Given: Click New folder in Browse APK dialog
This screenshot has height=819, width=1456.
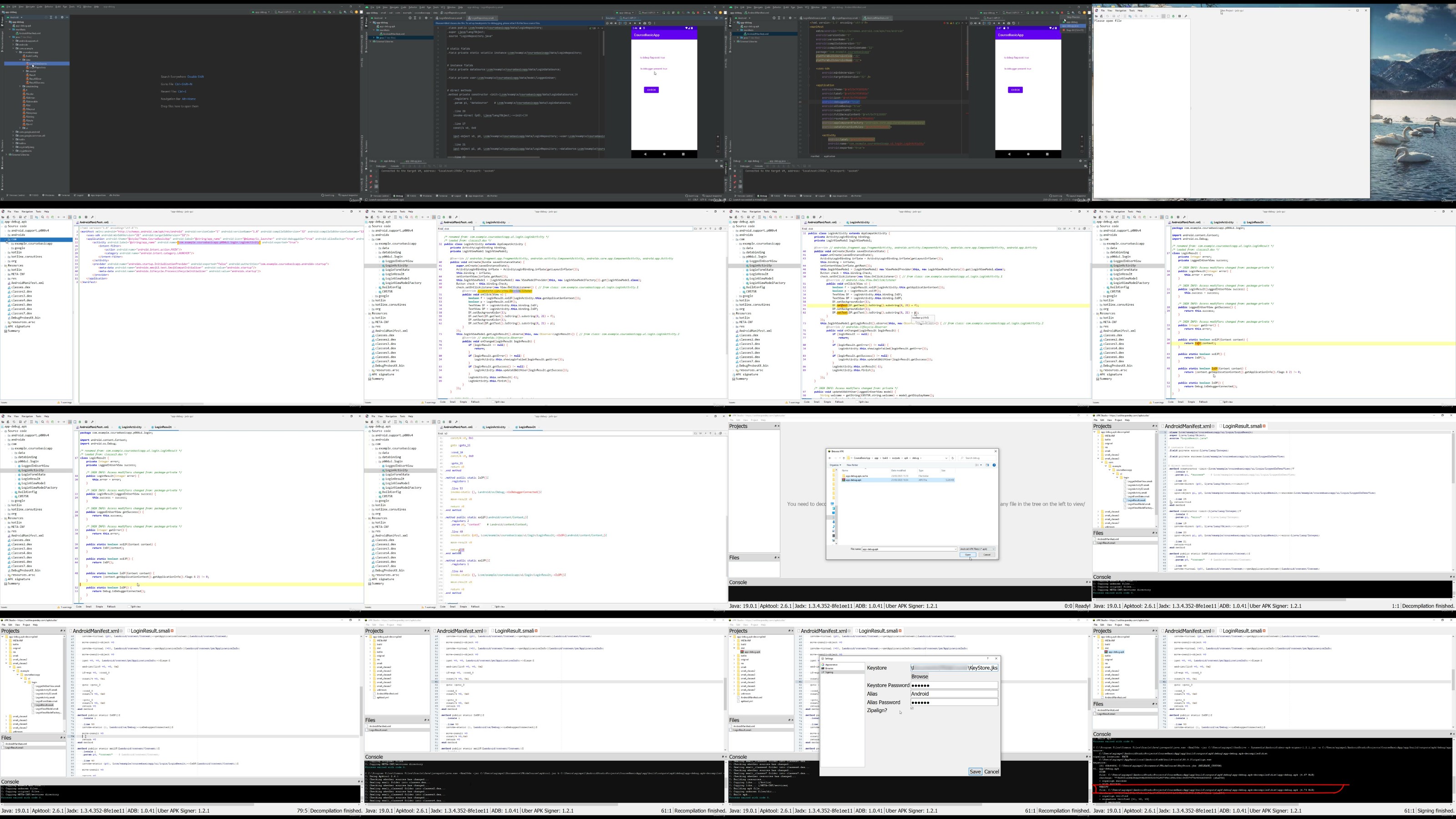Looking at the screenshot, I should pyautogui.click(x=852, y=465).
